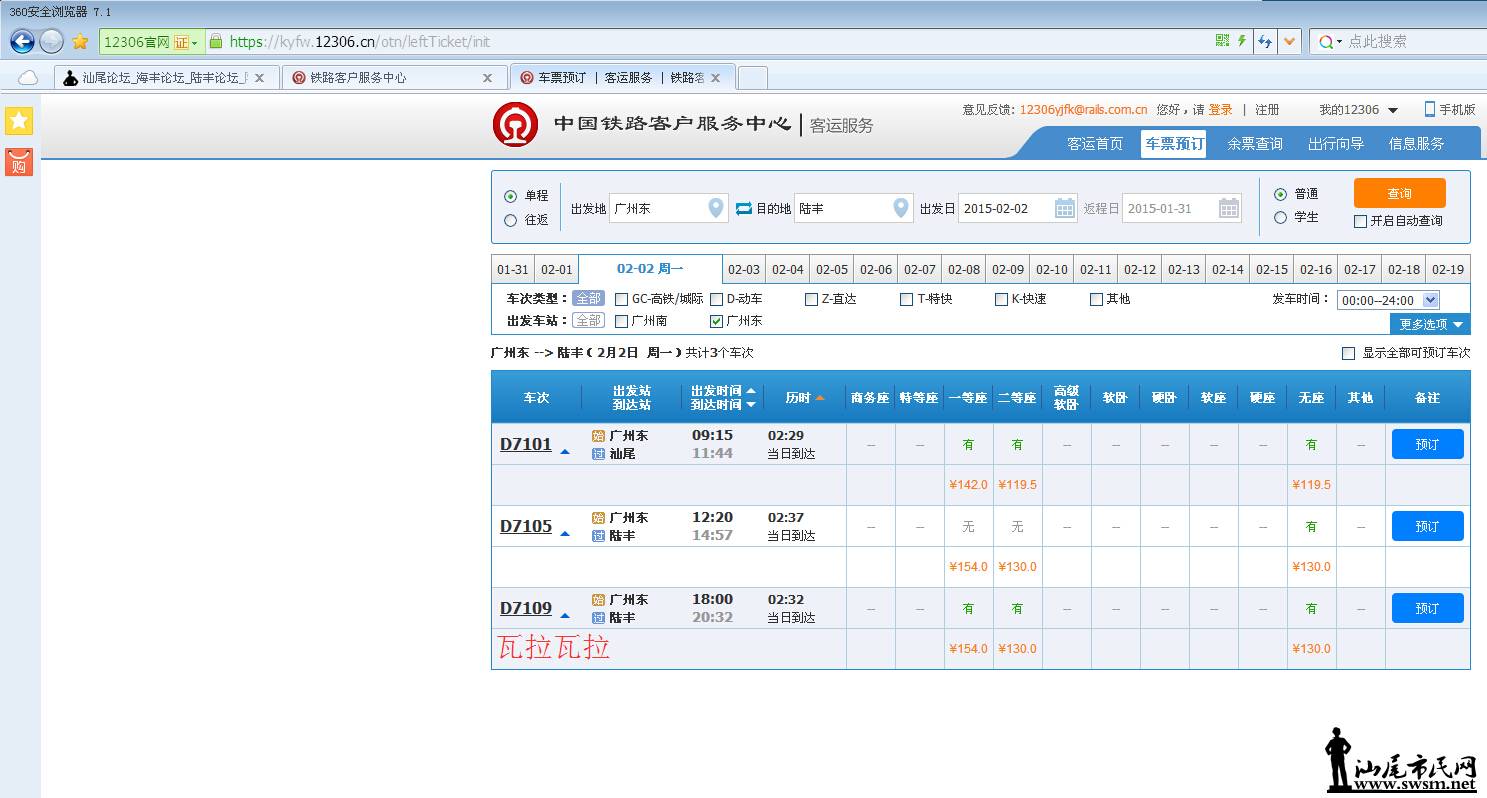
Task: Open the departure date calendar icon
Action: coord(1065,208)
